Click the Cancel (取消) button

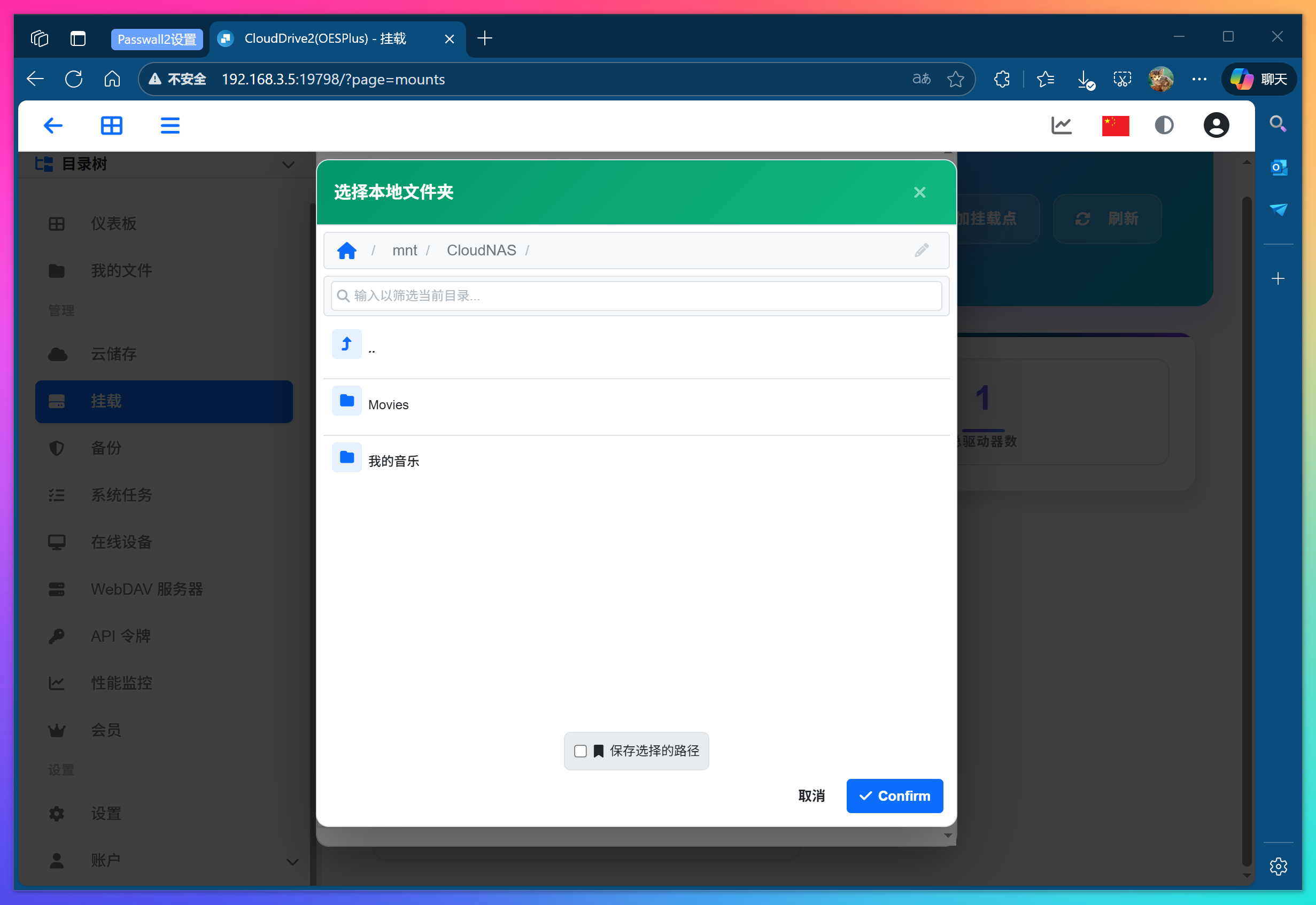811,795
